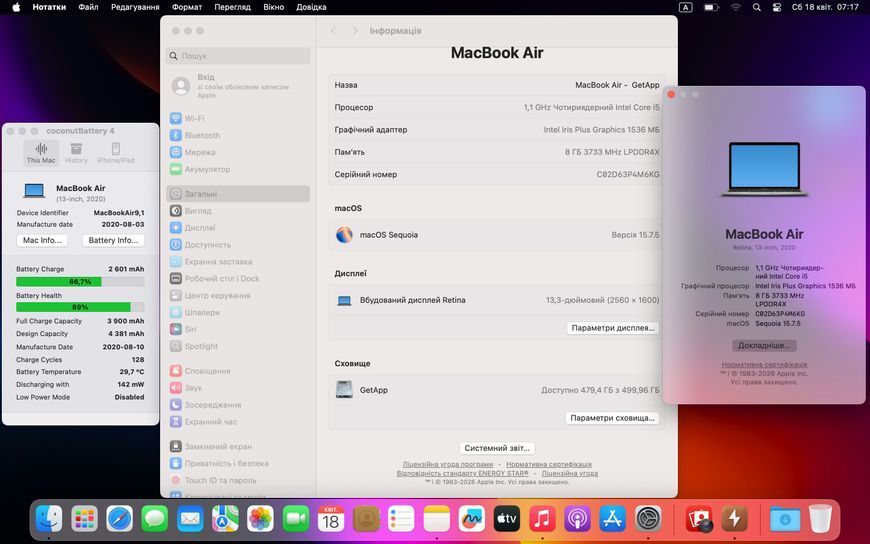
Task: Open Launchpad in the Dock
Action: [84, 519]
